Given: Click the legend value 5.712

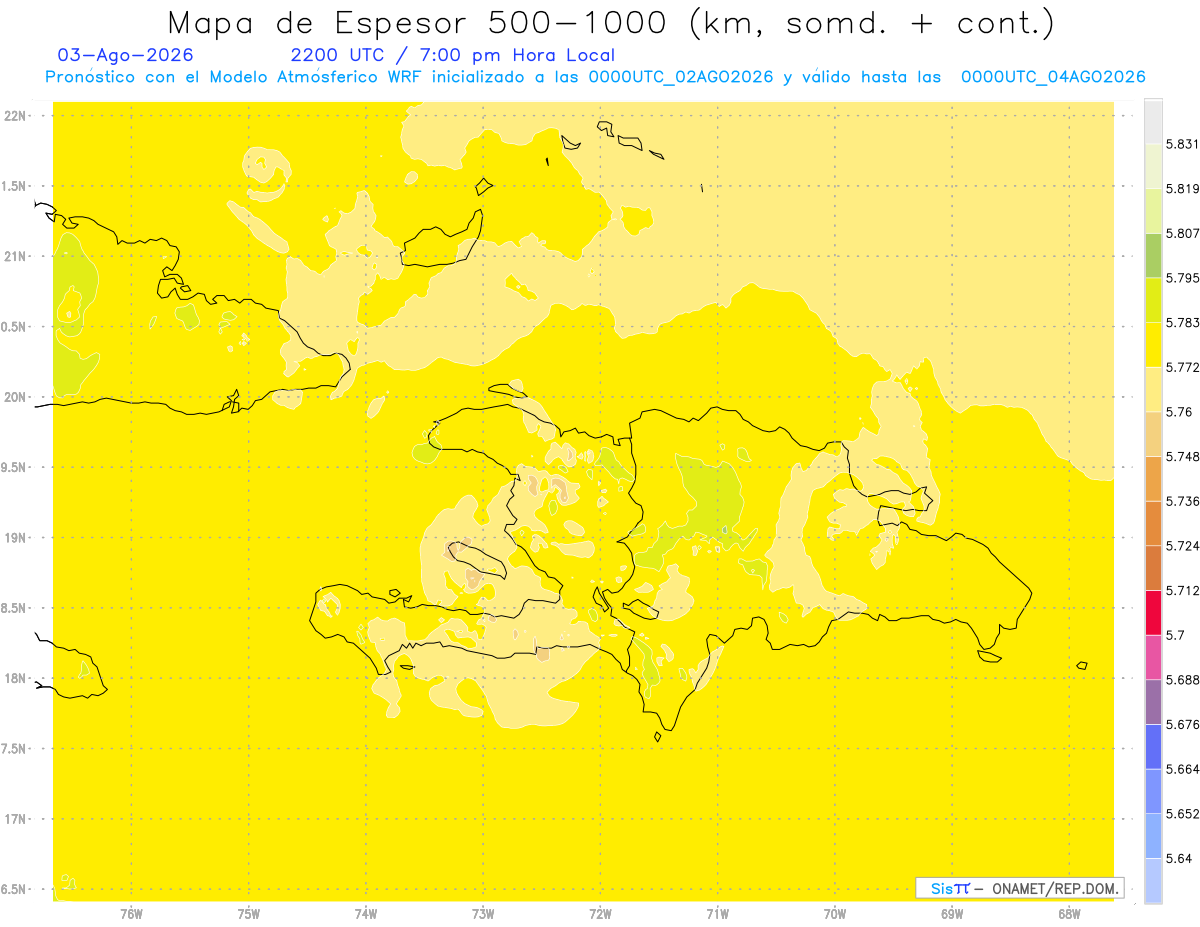Looking at the screenshot, I should click(x=1182, y=590).
